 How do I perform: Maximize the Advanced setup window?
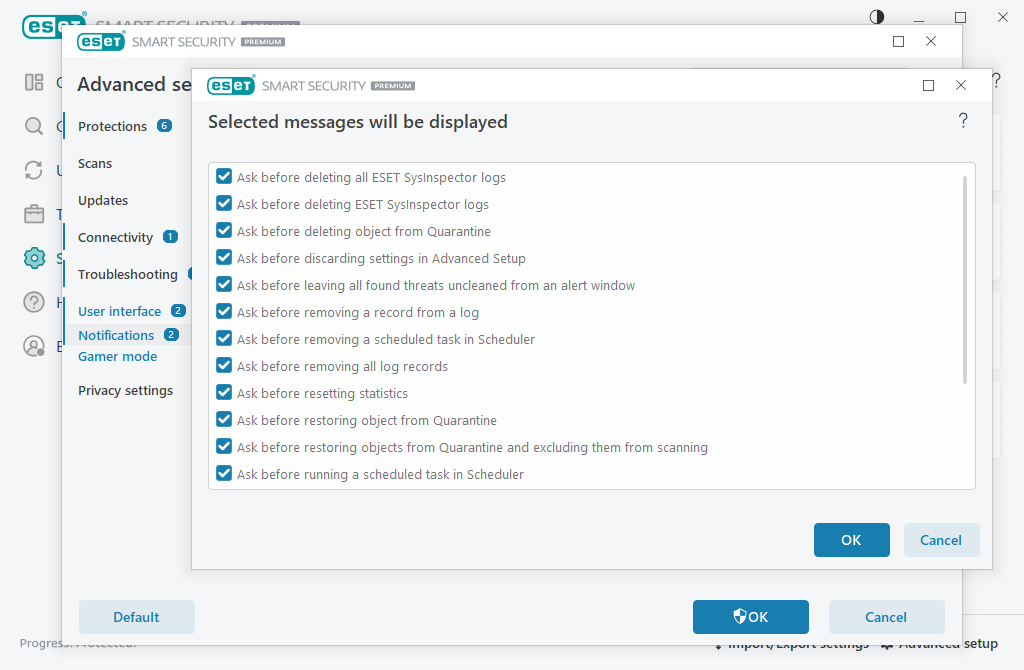pyautogui.click(x=899, y=42)
